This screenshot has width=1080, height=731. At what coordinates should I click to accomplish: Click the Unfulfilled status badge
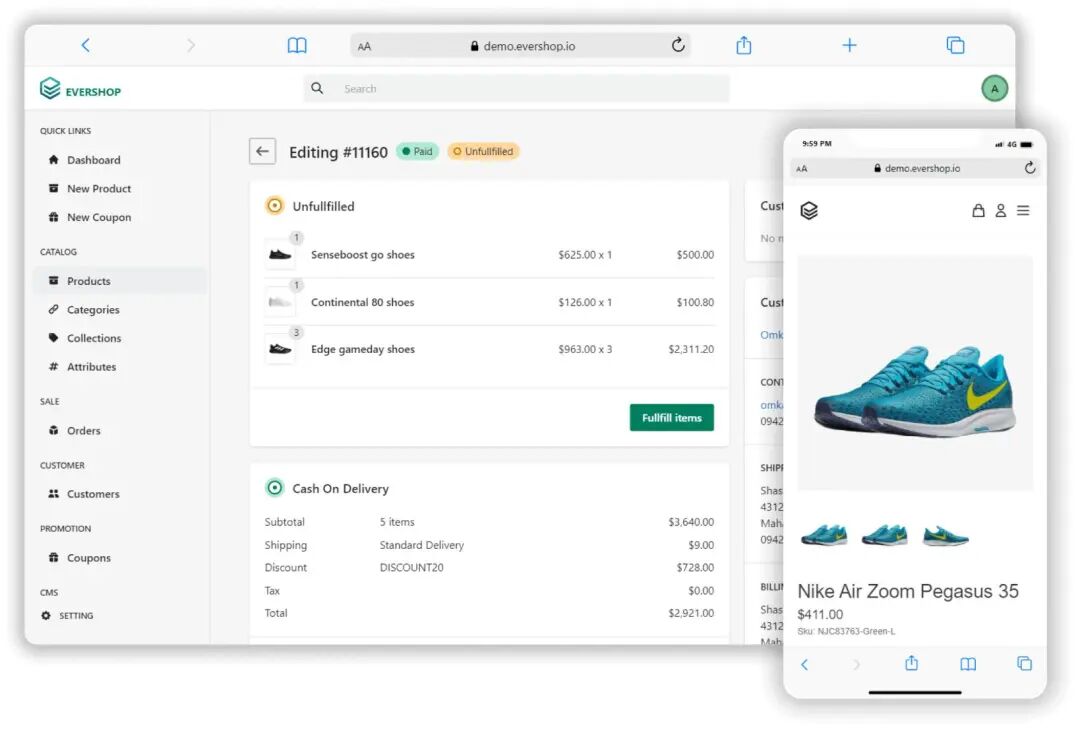(485, 151)
